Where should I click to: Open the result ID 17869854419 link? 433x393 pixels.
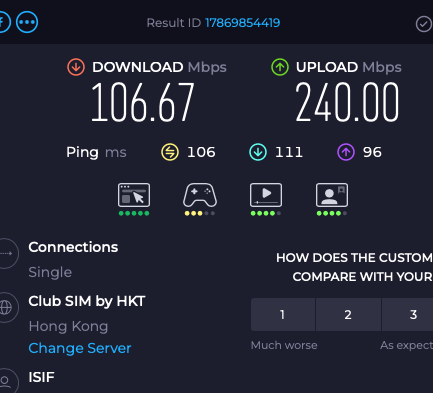tap(242, 23)
